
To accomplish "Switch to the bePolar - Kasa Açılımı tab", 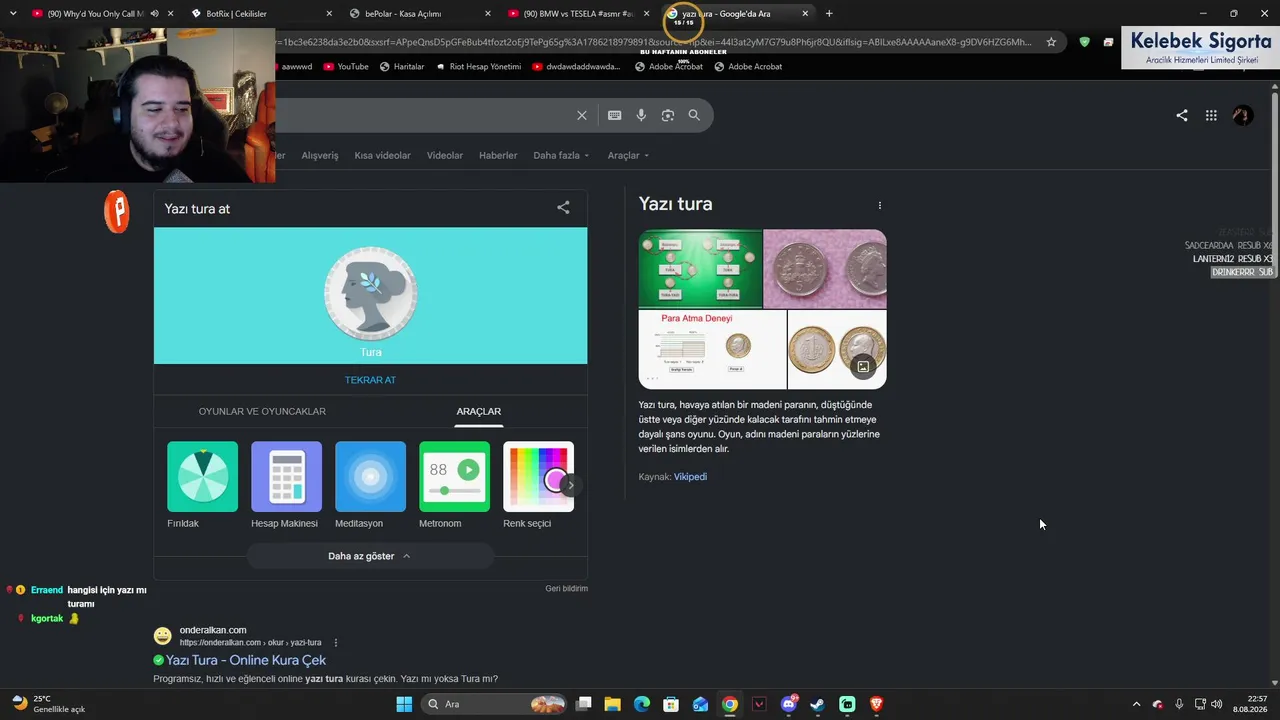I will click(421, 13).
